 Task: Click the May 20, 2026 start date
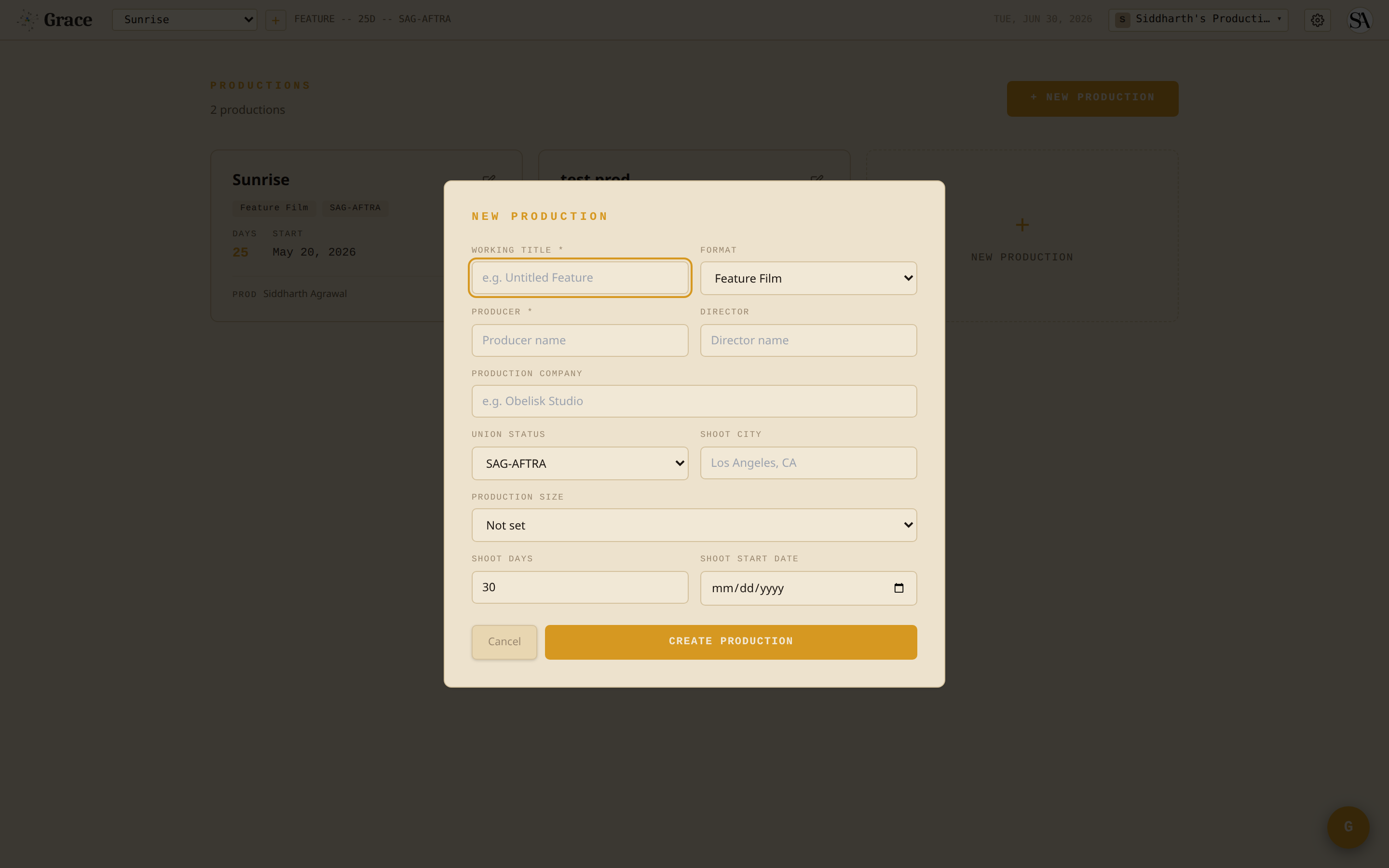click(x=314, y=252)
